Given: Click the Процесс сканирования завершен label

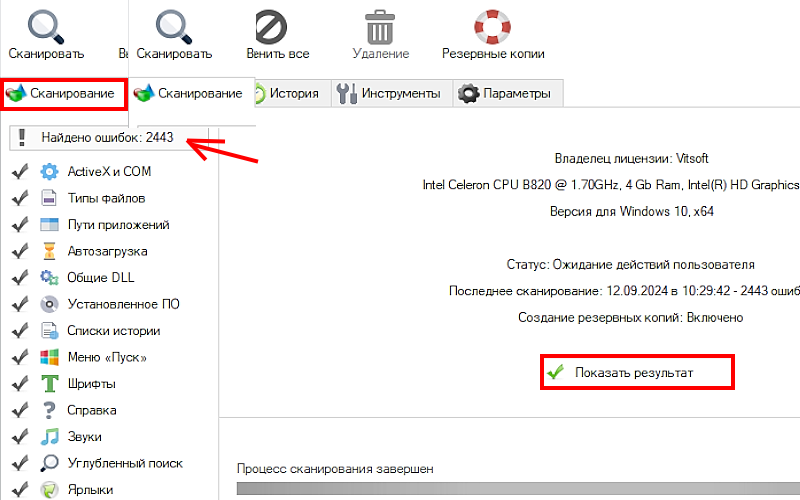Looking at the screenshot, I should click(x=335, y=468).
